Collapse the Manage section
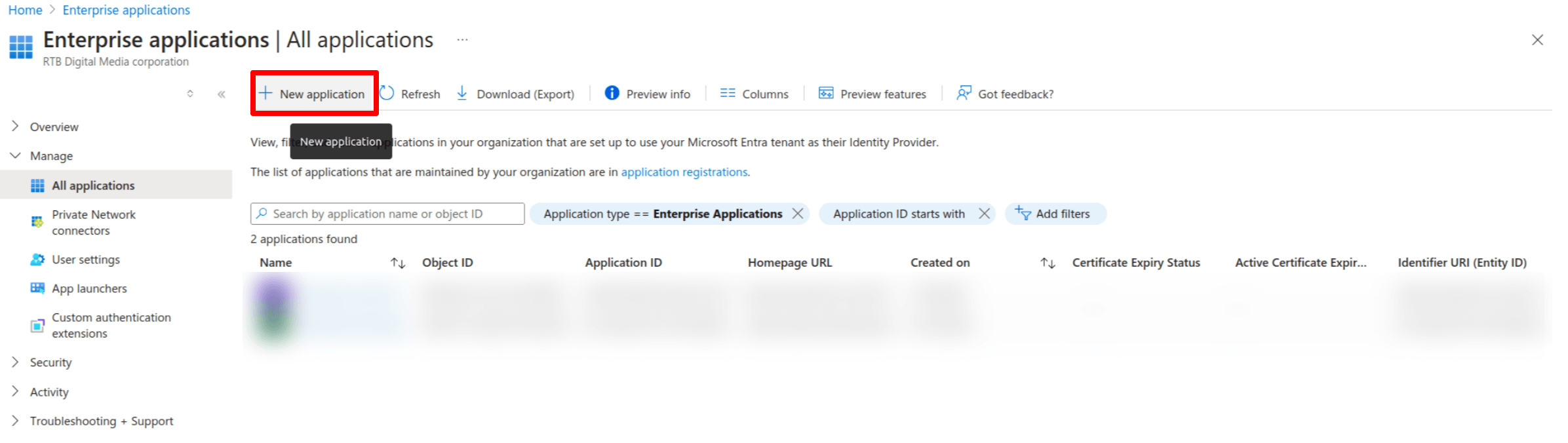 pyautogui.click(x=15, y=155)
